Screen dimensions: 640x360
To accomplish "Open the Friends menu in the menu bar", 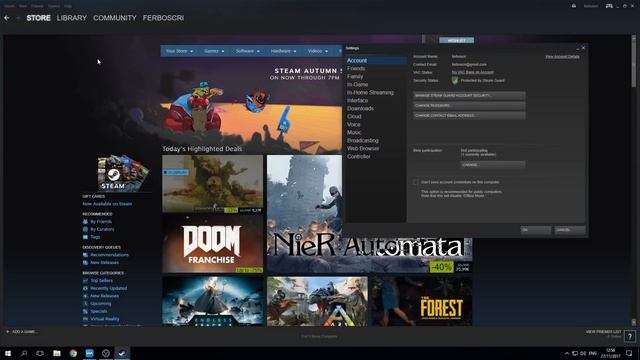I will tap(37, 6).
